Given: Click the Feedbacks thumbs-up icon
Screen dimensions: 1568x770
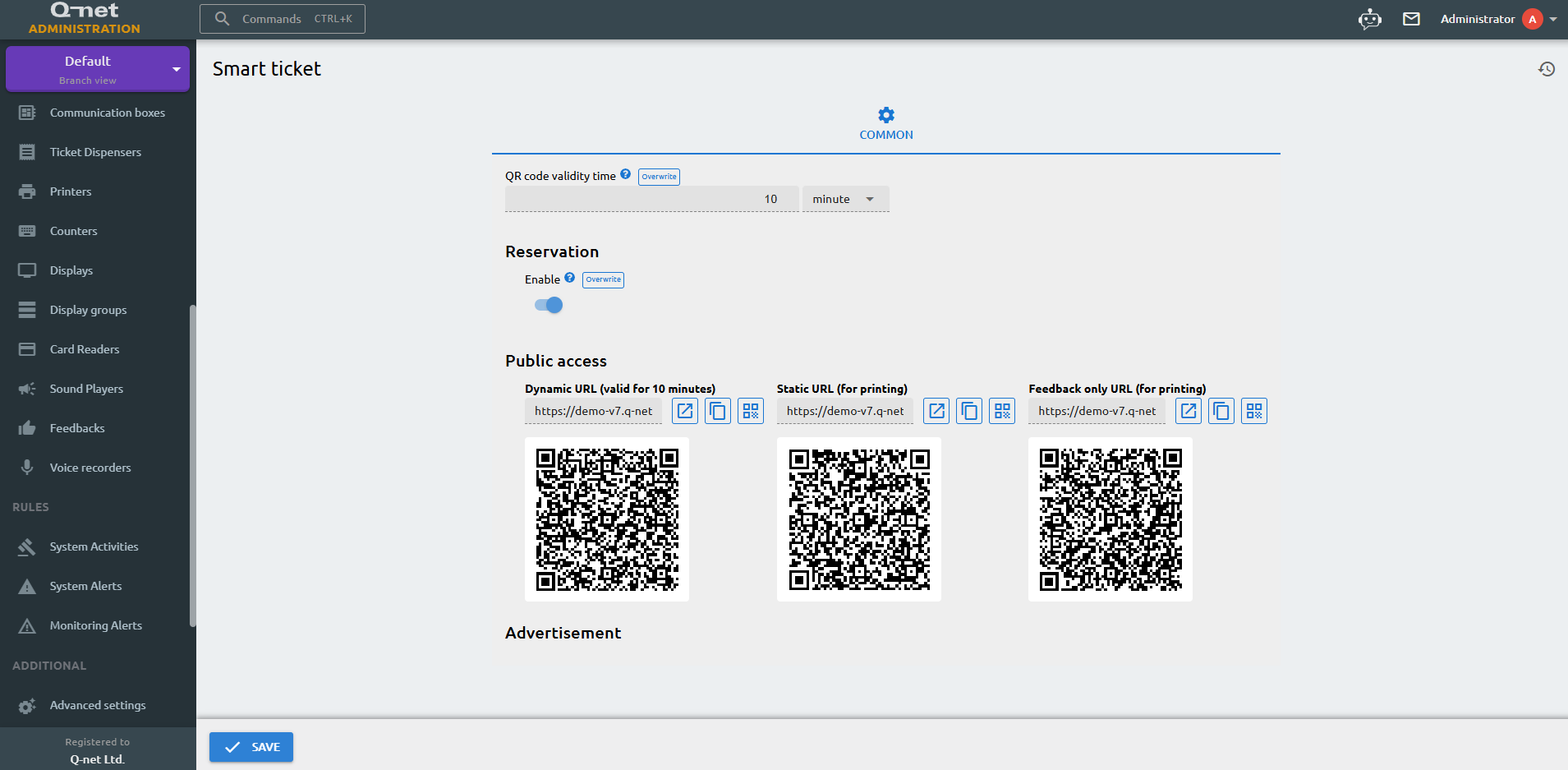Looking at the screenshot, I should pos(27,428).
